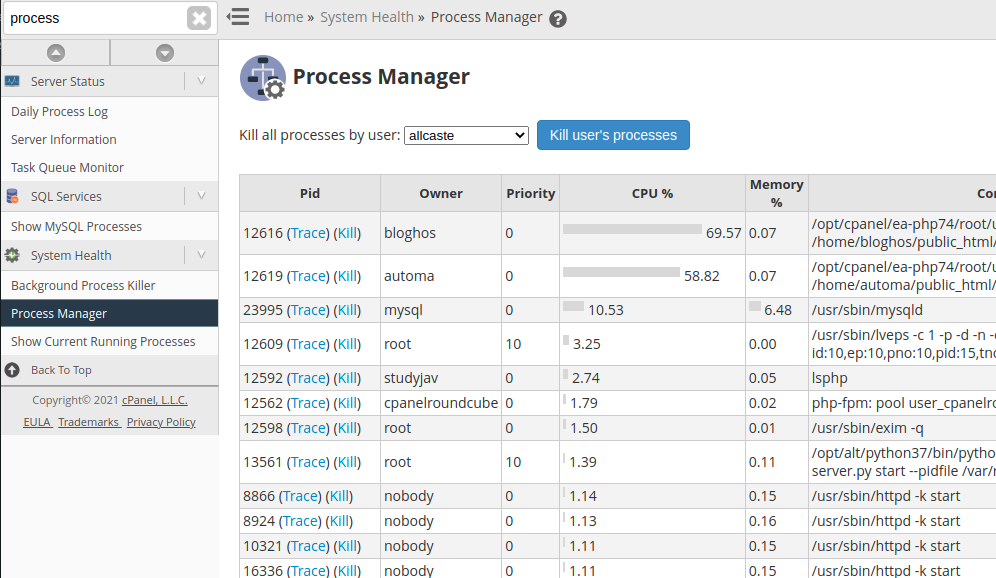Open the user selection dropdown showing allcaste

[x=466, y=135]
